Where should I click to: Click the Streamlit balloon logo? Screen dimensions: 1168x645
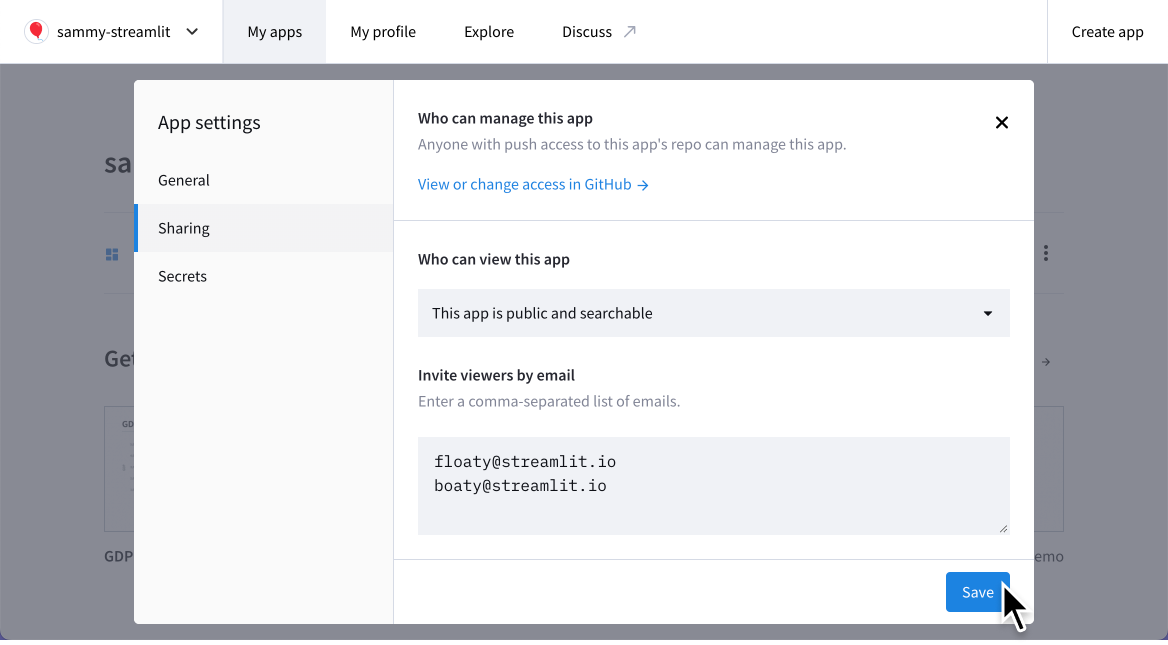click(36, 31)
